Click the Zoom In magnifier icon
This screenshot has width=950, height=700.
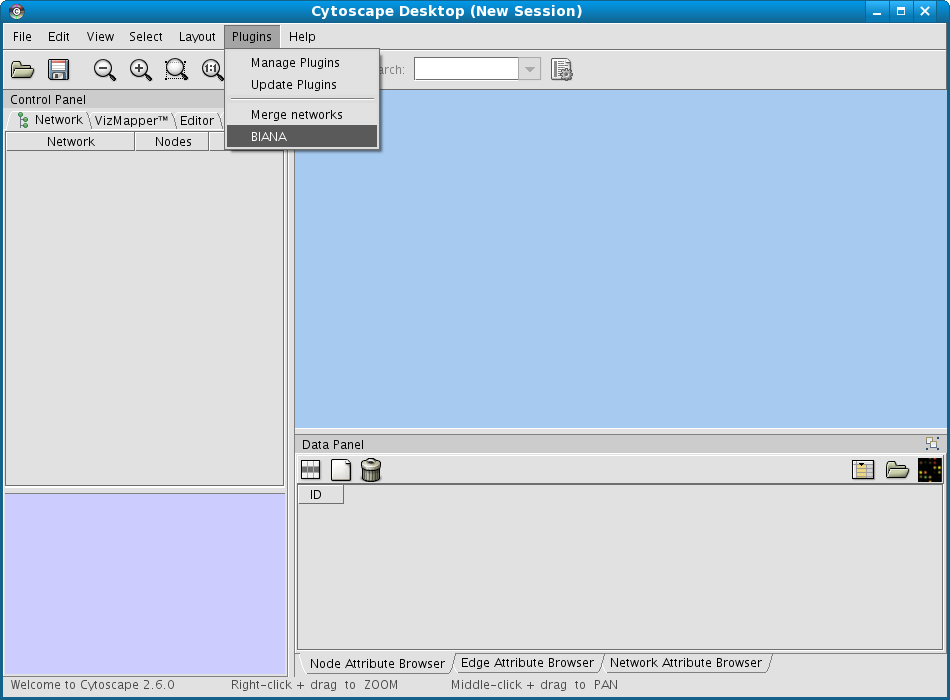coord(141,70)
